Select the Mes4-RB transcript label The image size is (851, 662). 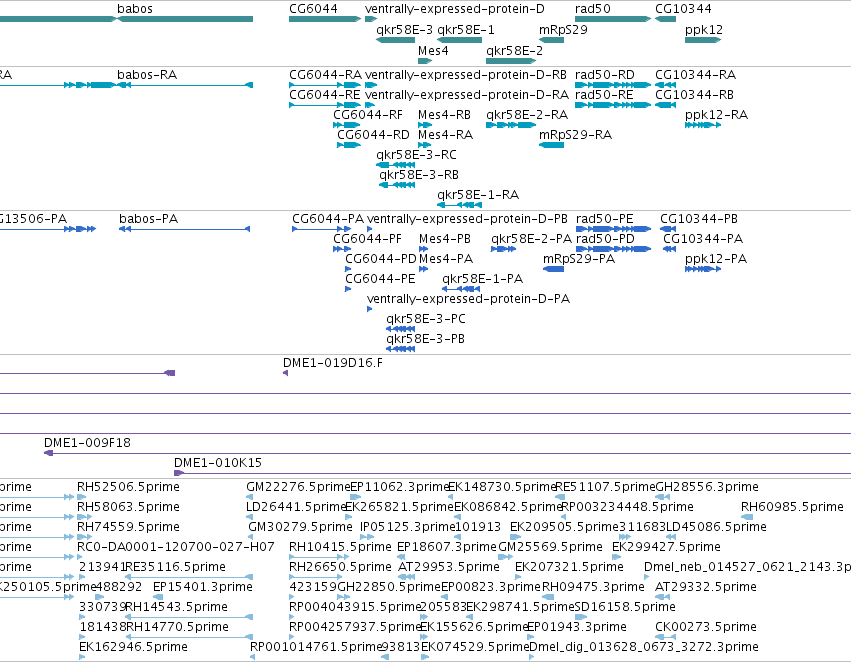tap(444, 115)
